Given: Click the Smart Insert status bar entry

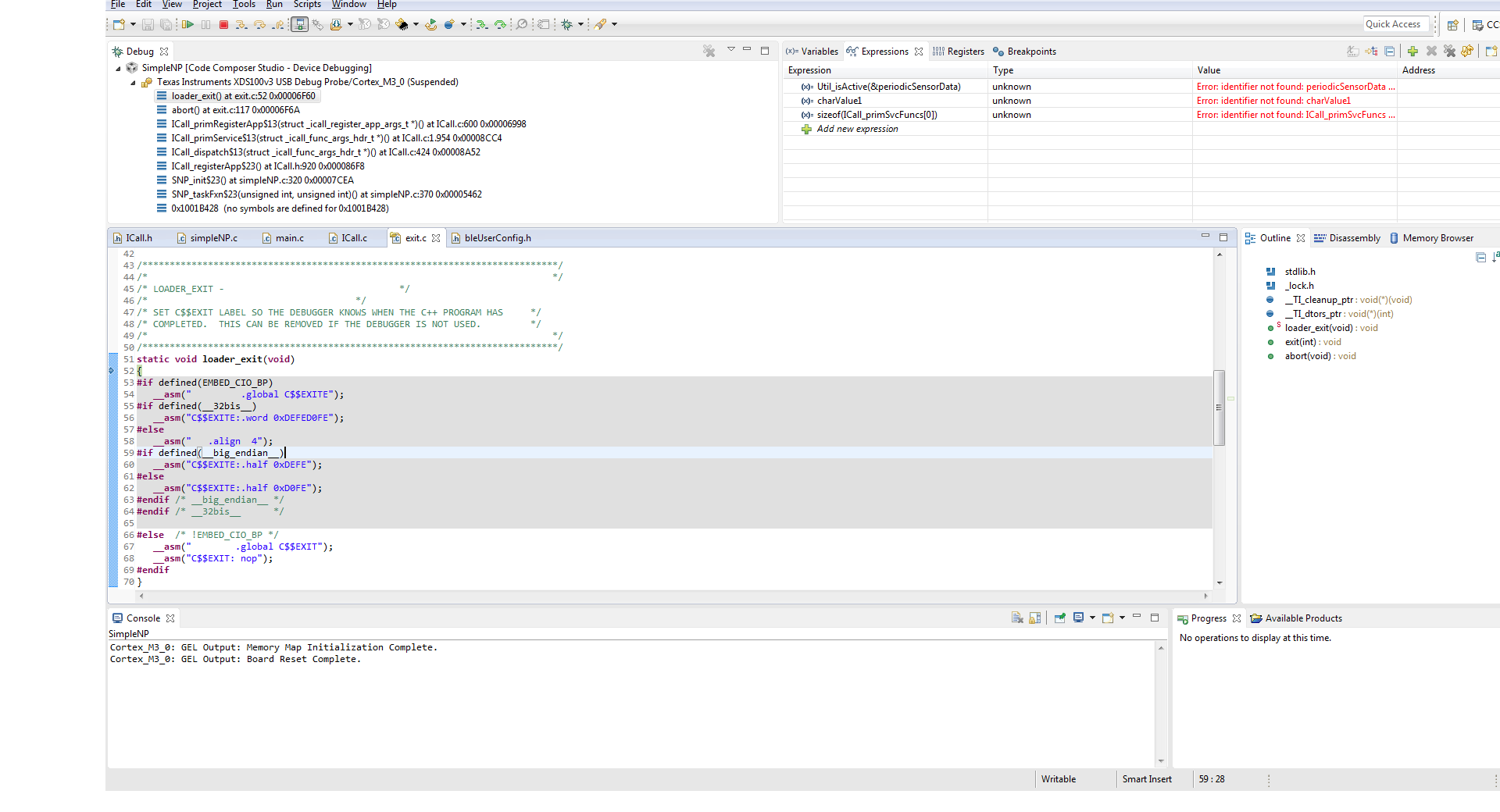Looking at the screenshot, I should (x=1147, y=779).
